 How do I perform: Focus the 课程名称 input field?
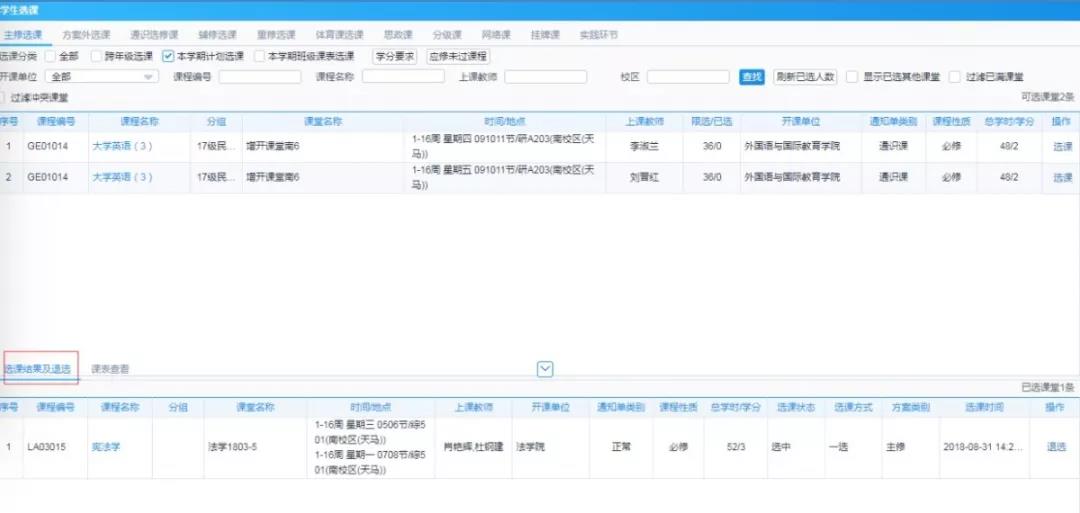coord(403,77)
